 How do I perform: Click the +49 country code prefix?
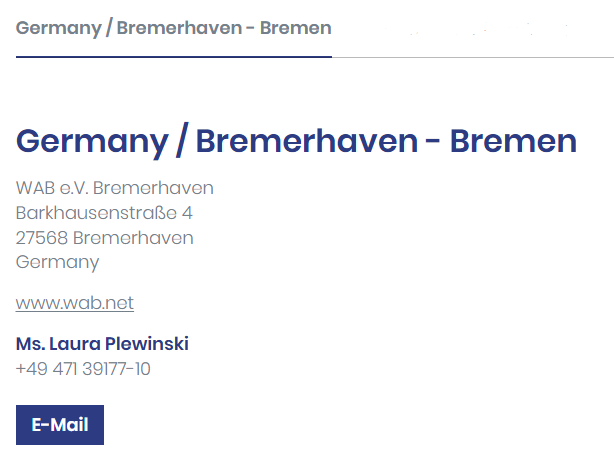point(29,369)
